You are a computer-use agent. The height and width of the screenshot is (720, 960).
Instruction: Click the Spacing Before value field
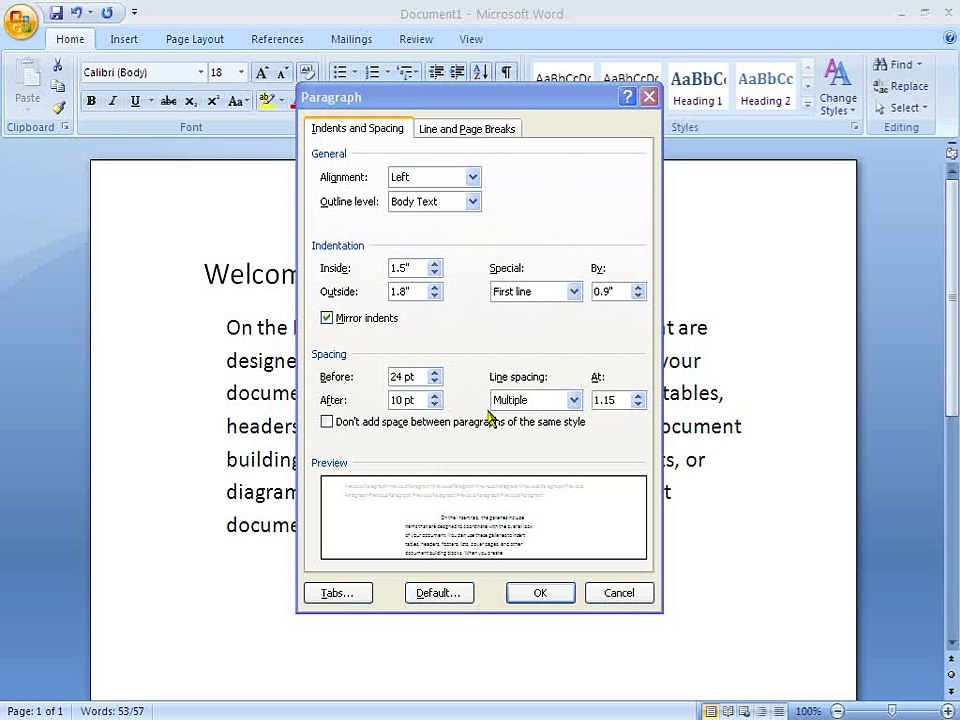click(x=408, y=377)
